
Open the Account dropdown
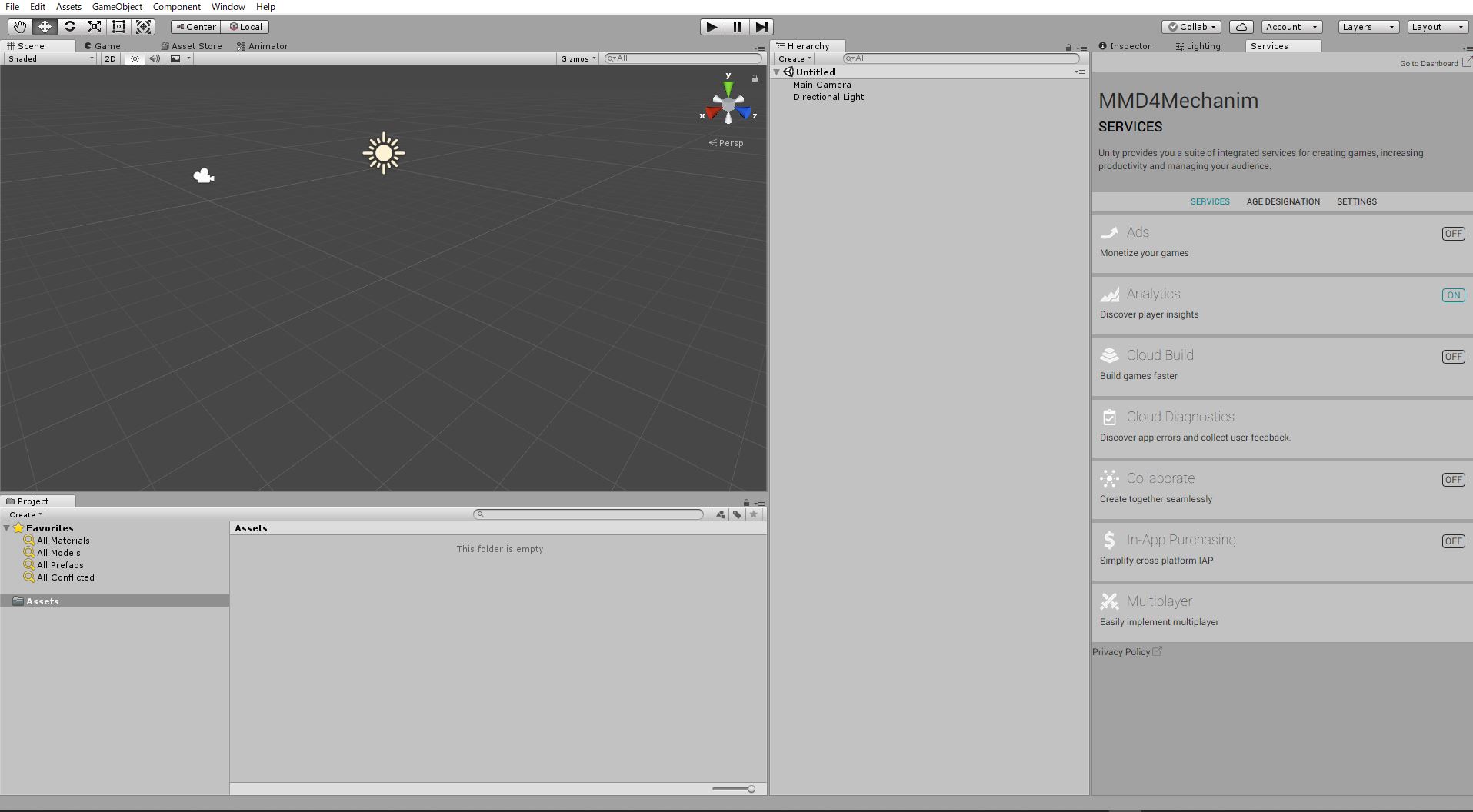pyautogui.click(x=1291, y=27)
